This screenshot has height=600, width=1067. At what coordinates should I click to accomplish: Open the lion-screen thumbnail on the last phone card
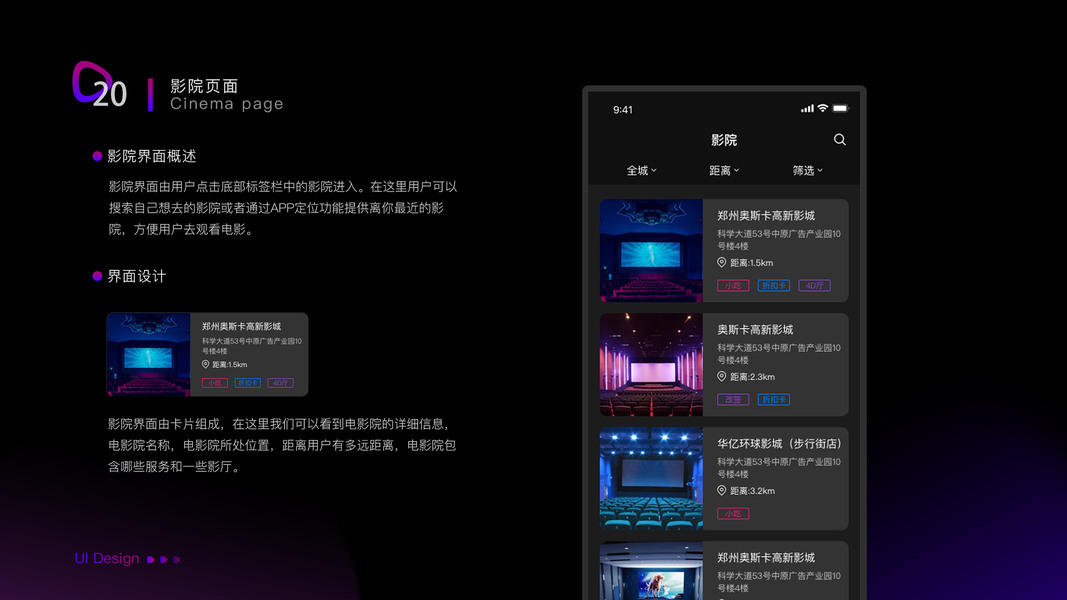click(651, 571)
